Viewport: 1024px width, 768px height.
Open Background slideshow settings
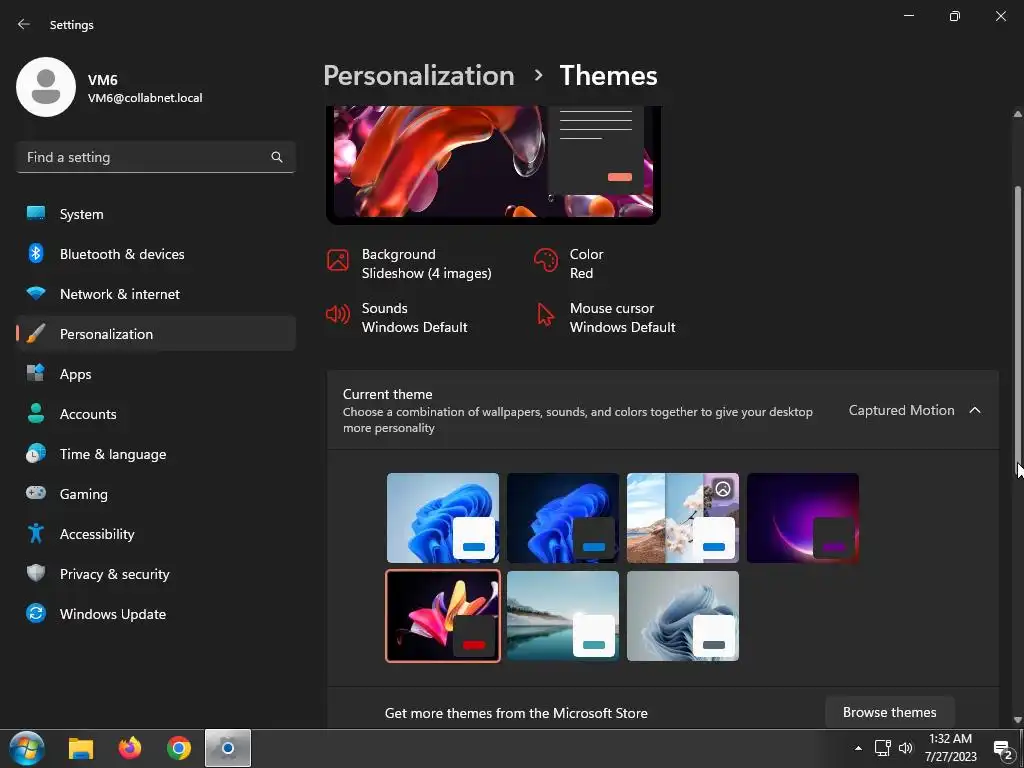[409, 264]
